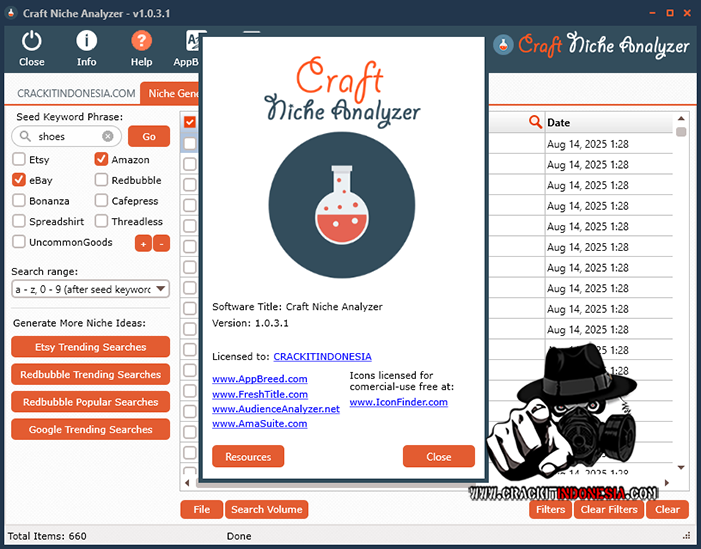The width and height of the screenshot is (701, 549).
Task: Enable the Etsy checkbox
Action: (19, 159)
